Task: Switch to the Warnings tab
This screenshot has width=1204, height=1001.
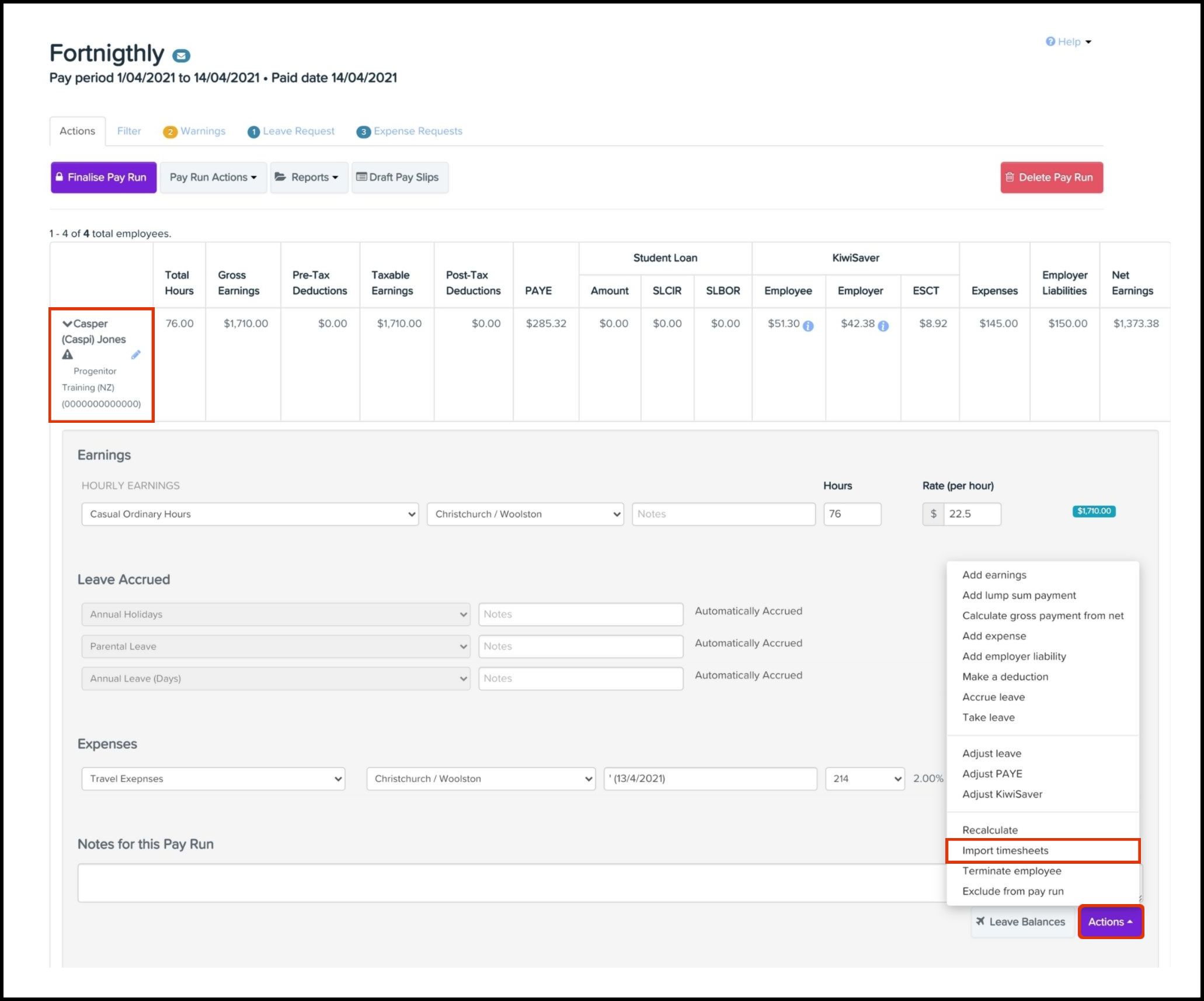Action: click(x=194, y=131)
